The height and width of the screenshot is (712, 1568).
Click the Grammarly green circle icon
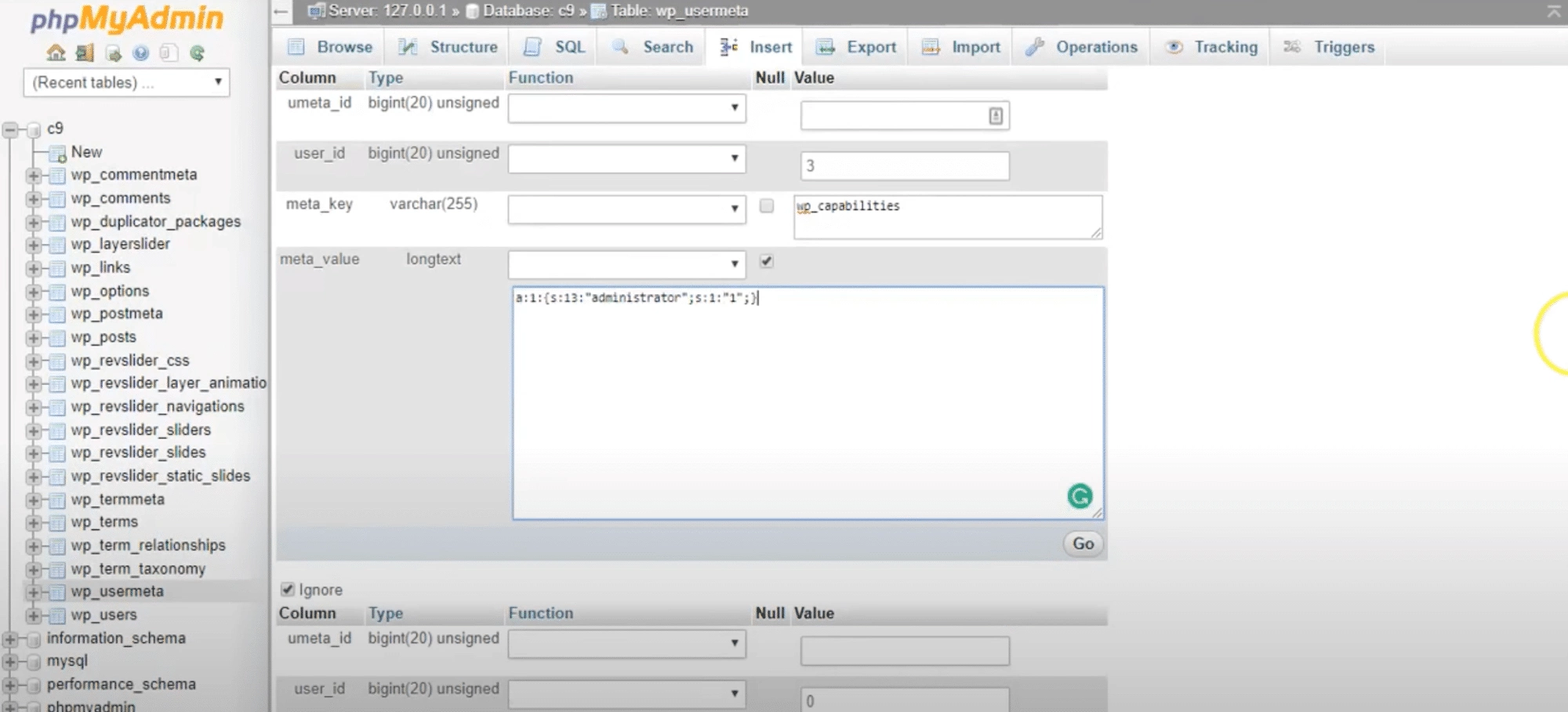pos(1080,496)
